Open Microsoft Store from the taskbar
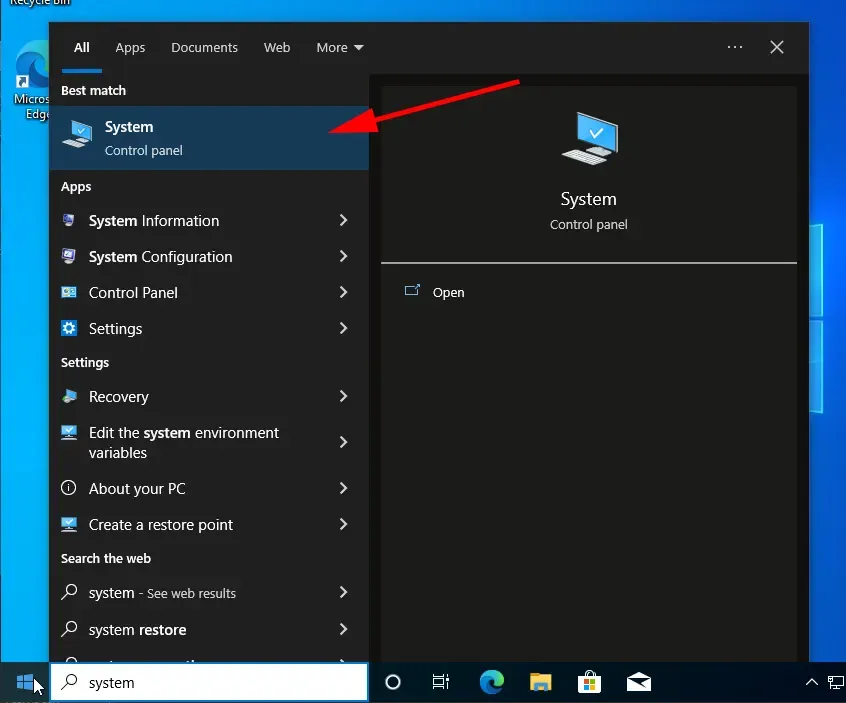The image size is (846, 703). 589,682
